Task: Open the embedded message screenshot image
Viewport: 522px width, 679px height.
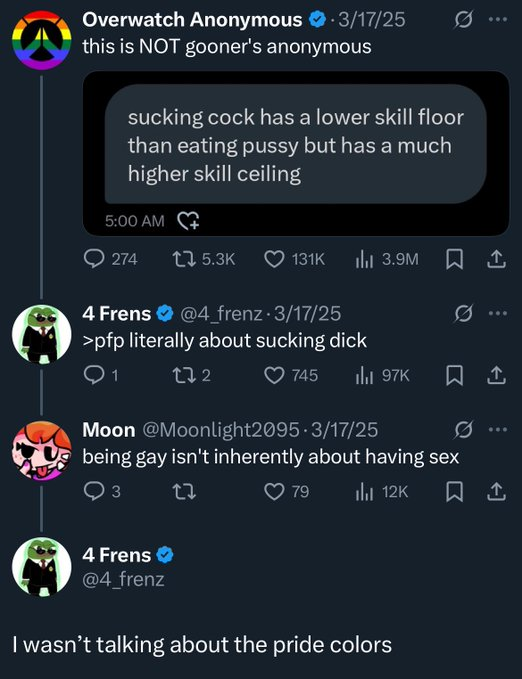Action: coord(296,154)
